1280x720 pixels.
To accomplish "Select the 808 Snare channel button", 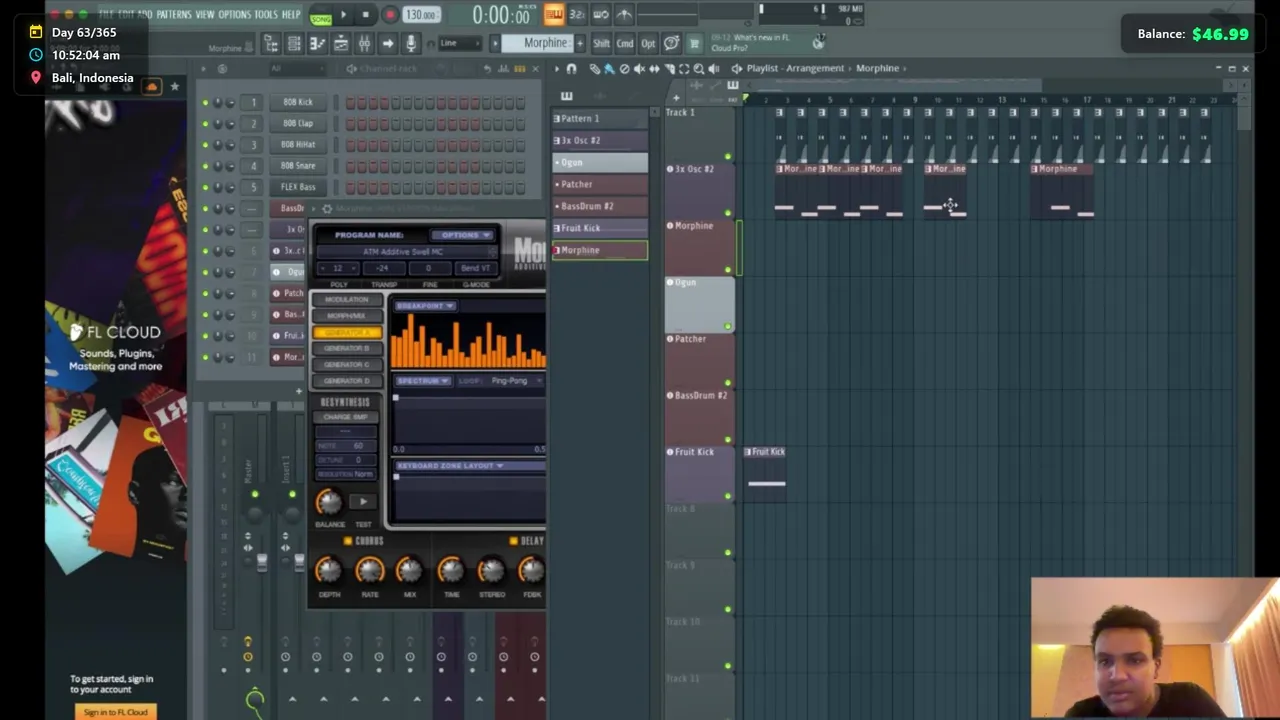I will (x=297, y=166).
